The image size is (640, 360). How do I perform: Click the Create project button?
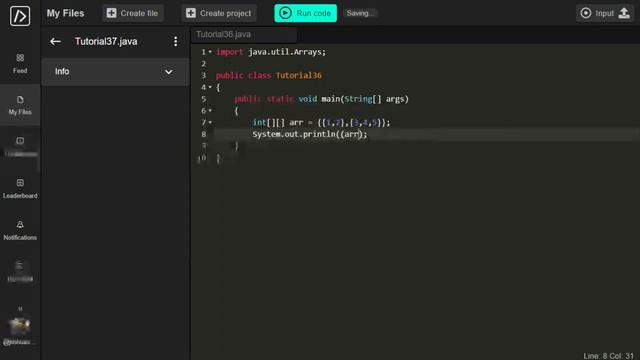[x=219, y=13]
